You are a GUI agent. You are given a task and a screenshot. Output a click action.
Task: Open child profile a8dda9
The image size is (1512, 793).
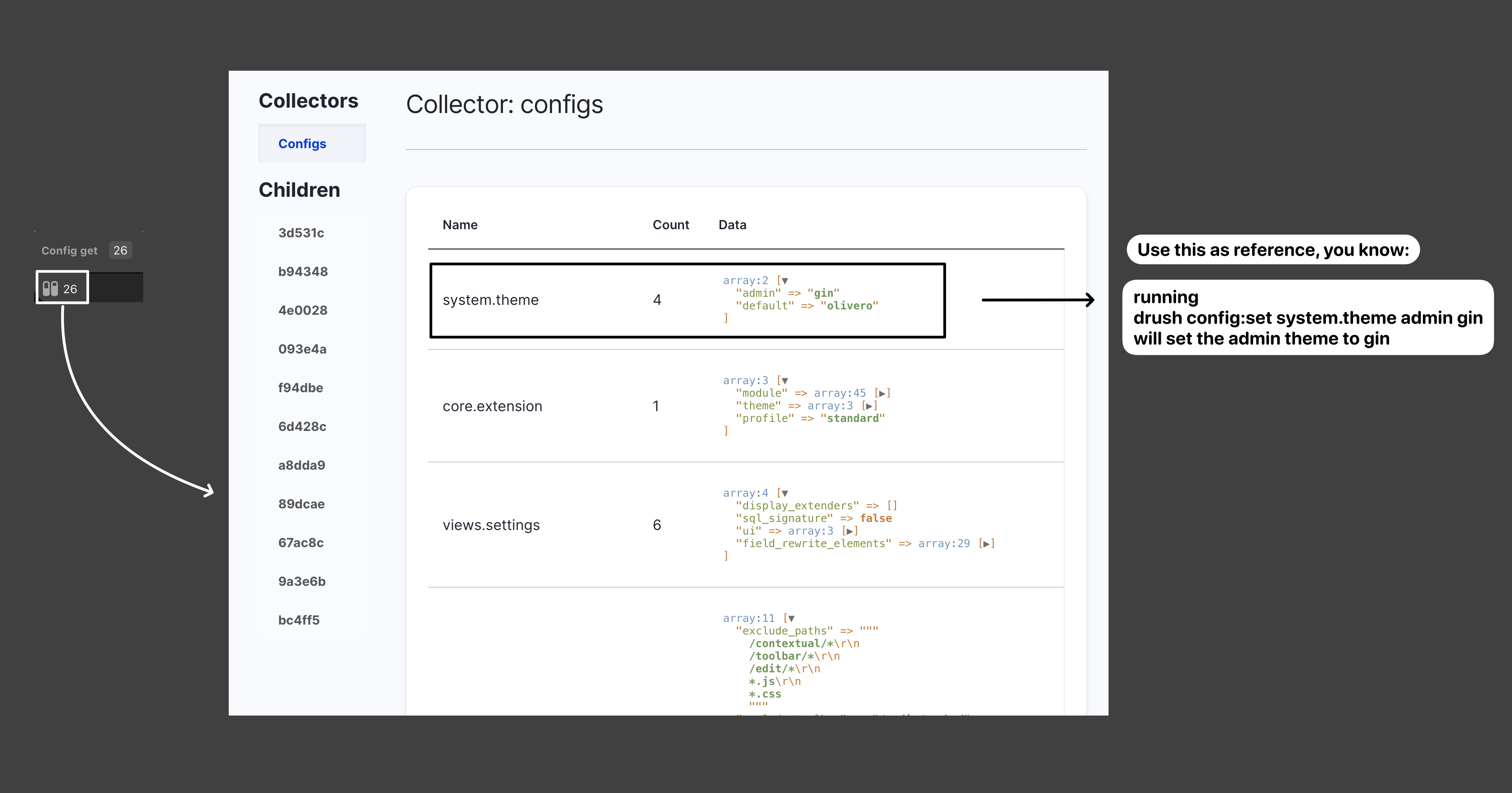click(302, 466)
